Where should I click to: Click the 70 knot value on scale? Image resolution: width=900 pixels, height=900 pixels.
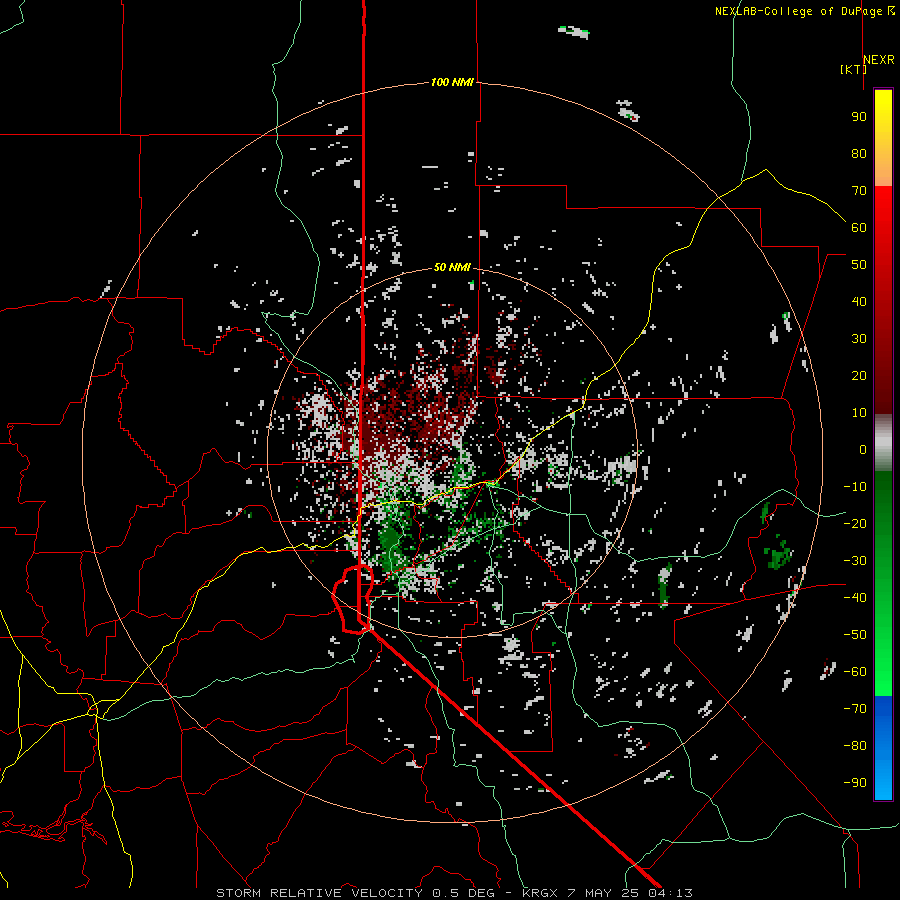point(859,191)
